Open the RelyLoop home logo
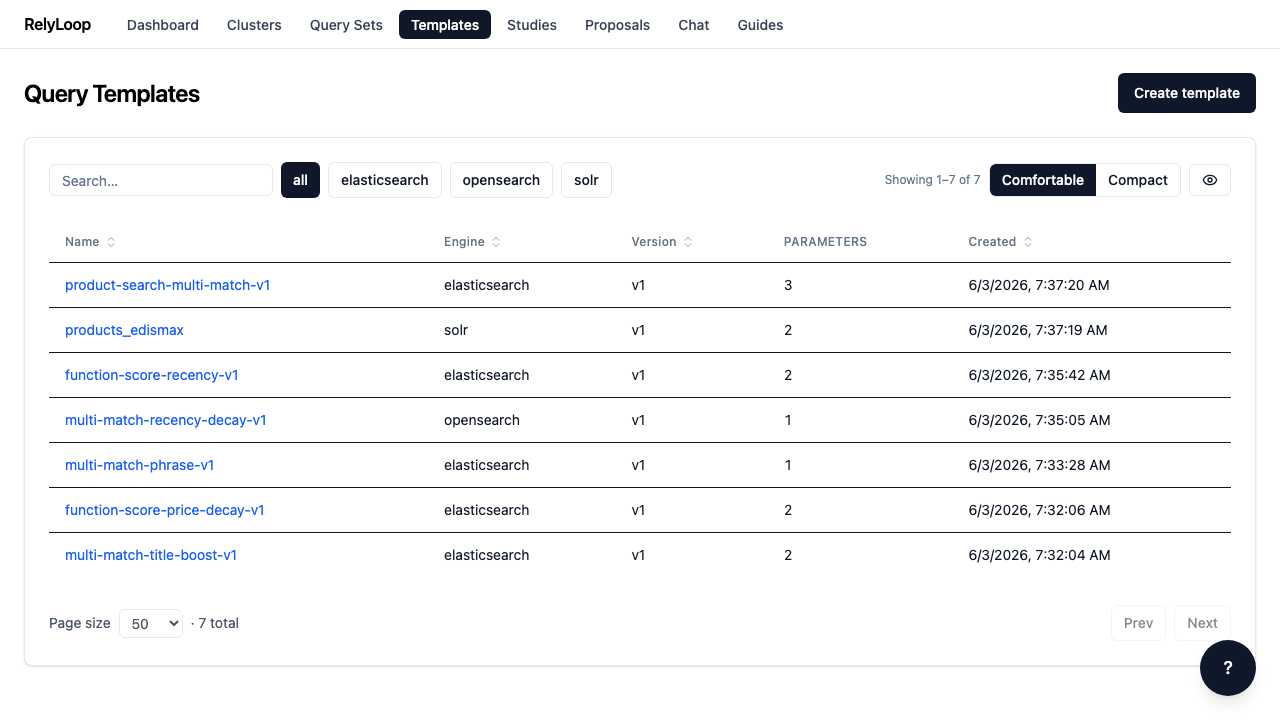This screenshot has width=1280, height=720. 57,25
